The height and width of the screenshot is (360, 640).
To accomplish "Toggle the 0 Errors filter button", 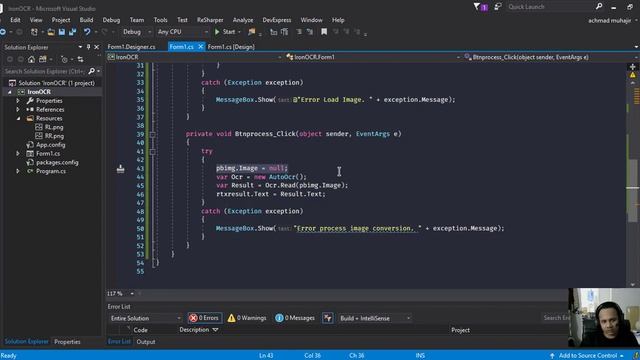I will (205, 318).
